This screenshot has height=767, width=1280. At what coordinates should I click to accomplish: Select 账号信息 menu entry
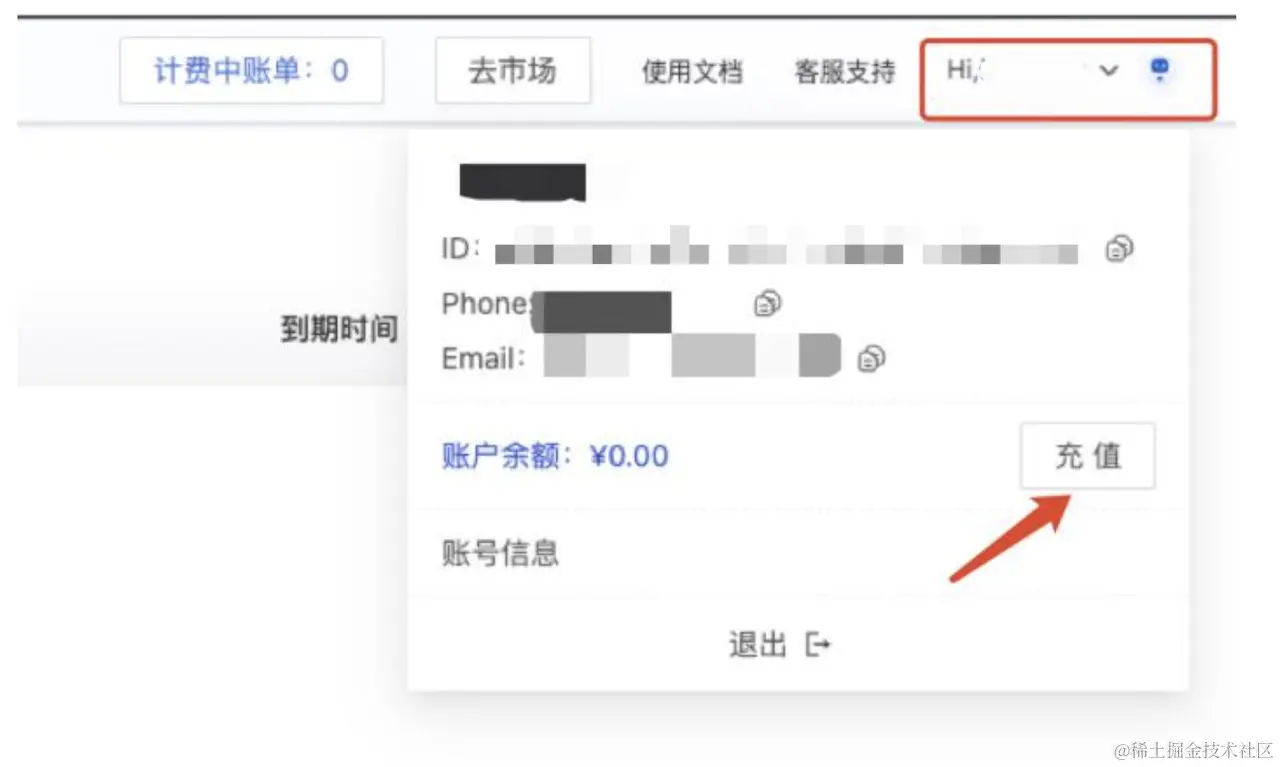coord(500,553)
